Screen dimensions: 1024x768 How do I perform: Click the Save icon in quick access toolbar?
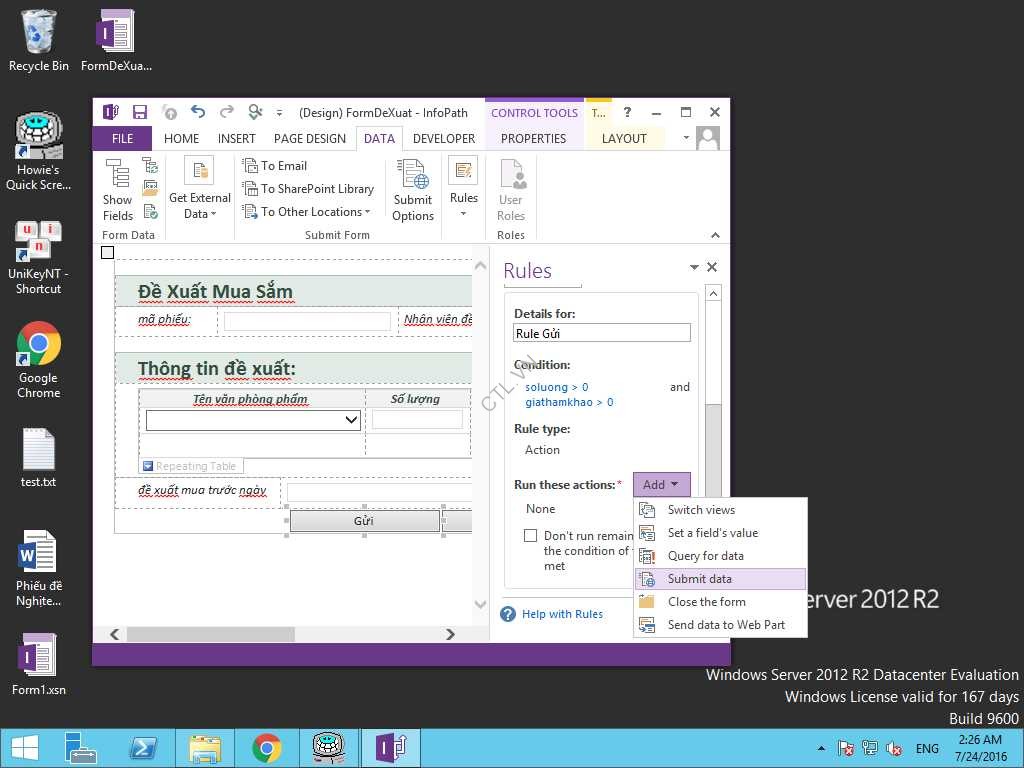[140, 113]
